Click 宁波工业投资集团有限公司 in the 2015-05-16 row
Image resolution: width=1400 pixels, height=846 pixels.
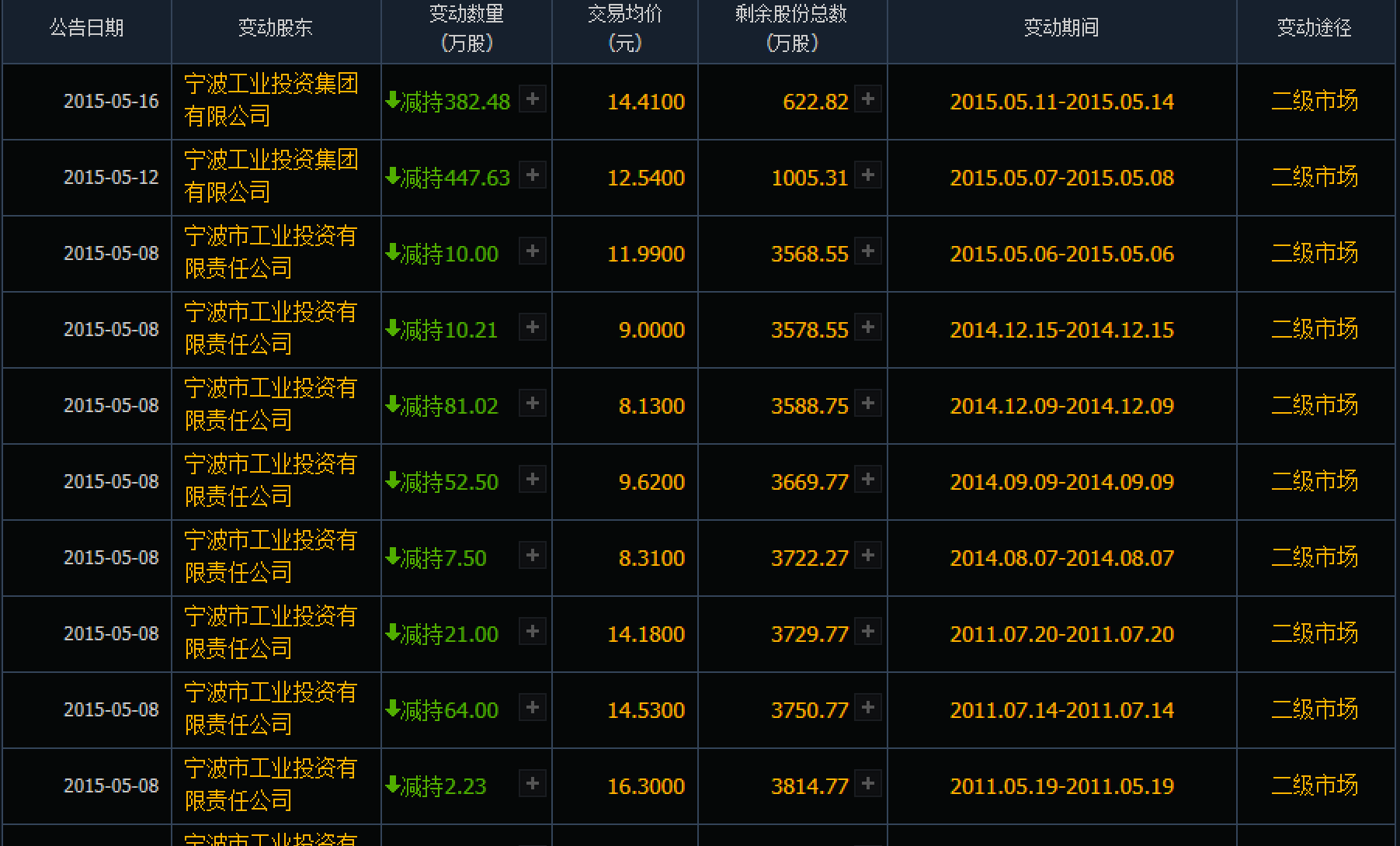(x=271, y=100)
